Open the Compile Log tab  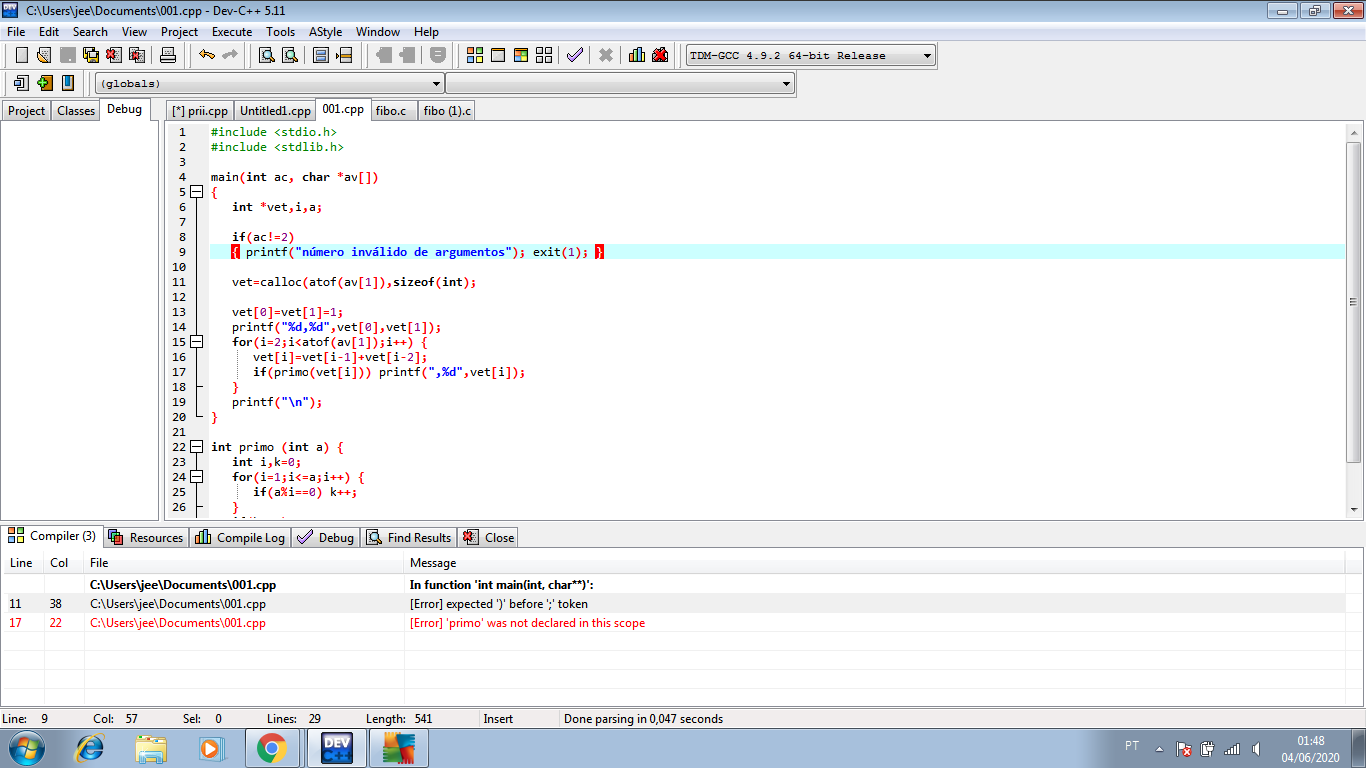coord(240,537)
